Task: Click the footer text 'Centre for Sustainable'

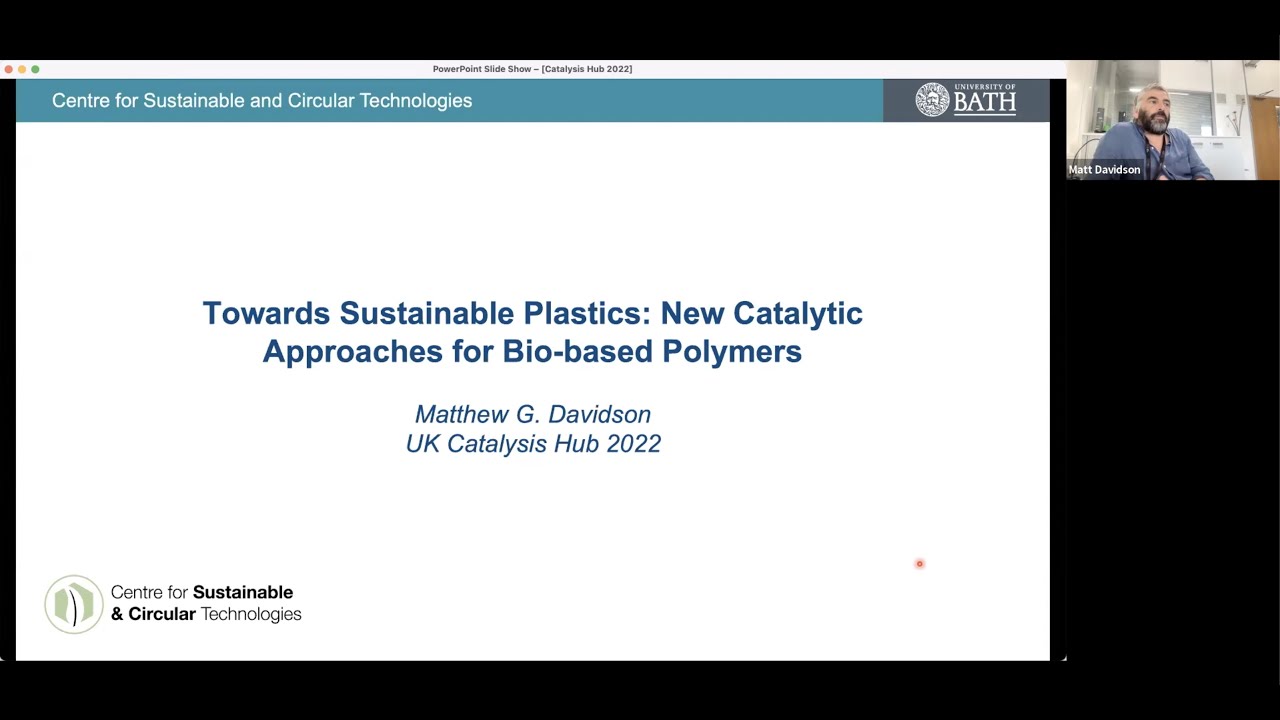Action: (202, 592)
